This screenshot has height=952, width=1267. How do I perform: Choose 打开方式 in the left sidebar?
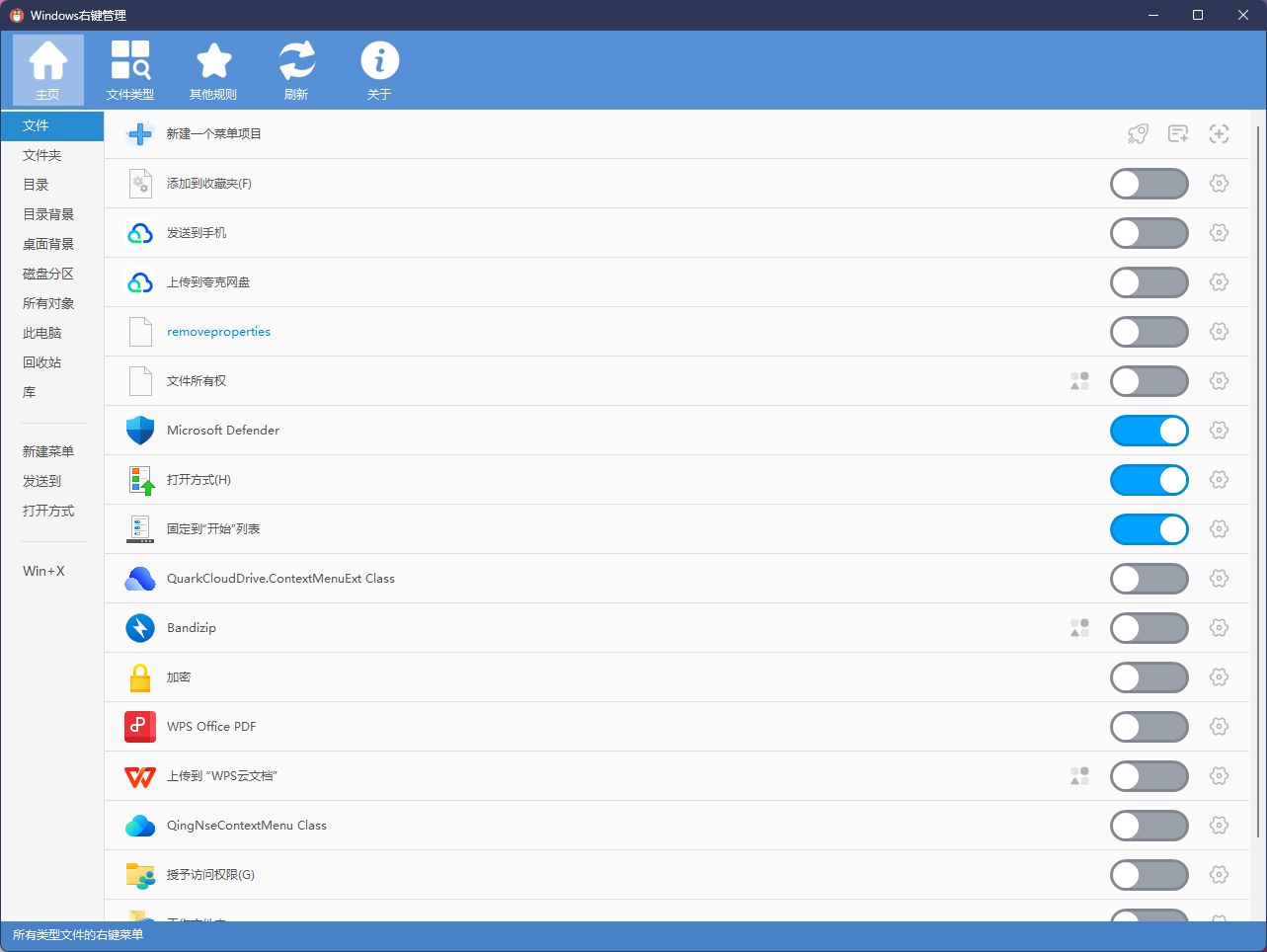pyautogui.click(x=51, y=511)
